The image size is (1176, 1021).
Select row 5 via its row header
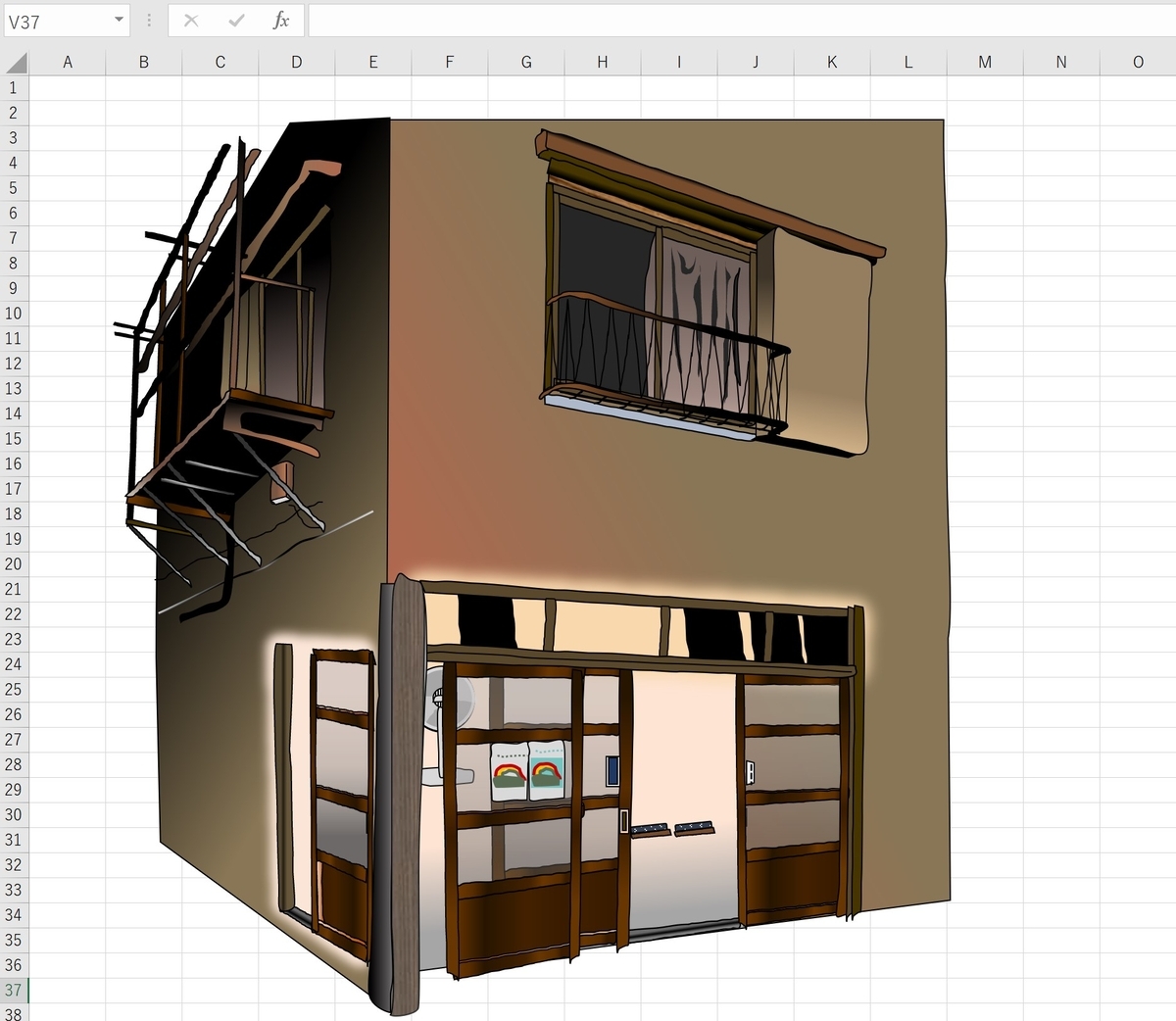(x=14, y=188)
